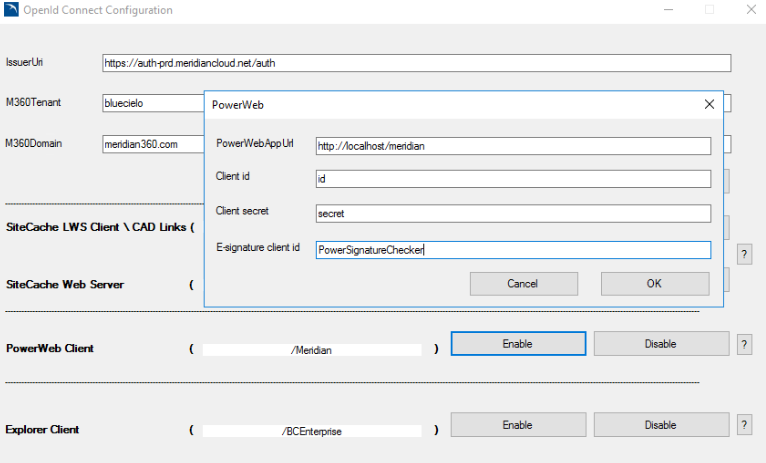
Task: Click the M360Tenant field containing bluecielo
Action: (x=153, y=103)
